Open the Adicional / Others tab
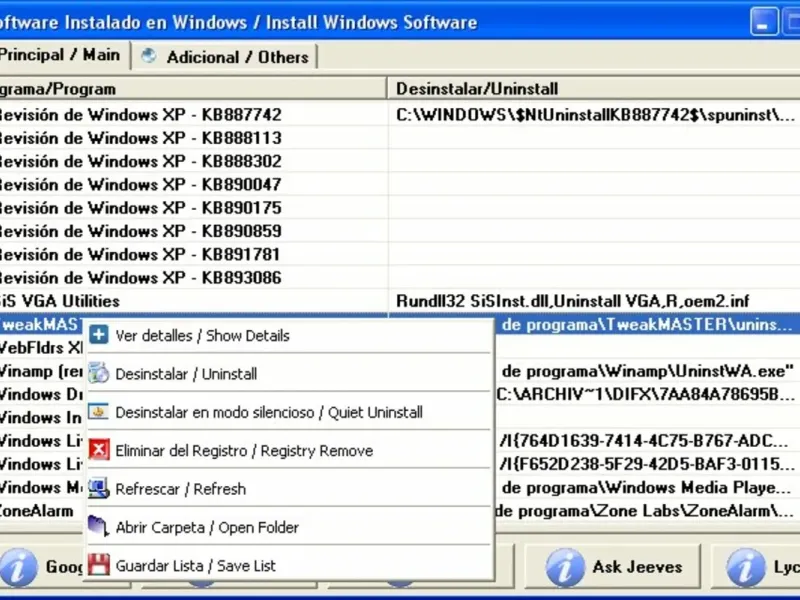This screenshot has width=800, height=600. pyautogui.click(x=224, y=57)
